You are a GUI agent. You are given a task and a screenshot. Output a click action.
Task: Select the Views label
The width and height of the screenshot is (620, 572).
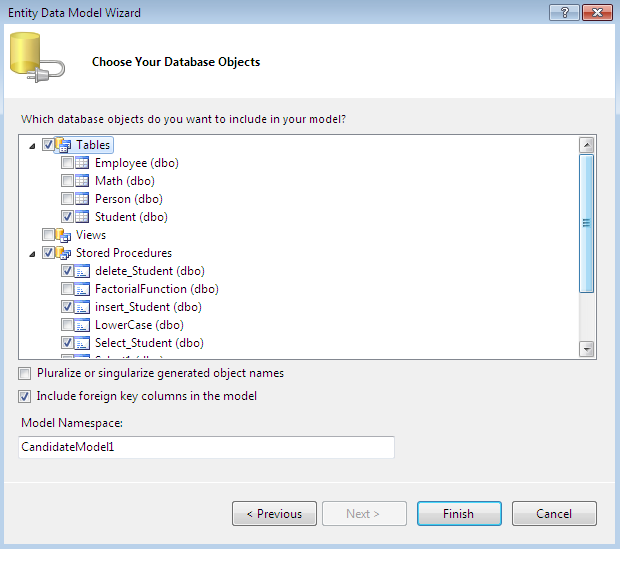click(x=91, y=235)
